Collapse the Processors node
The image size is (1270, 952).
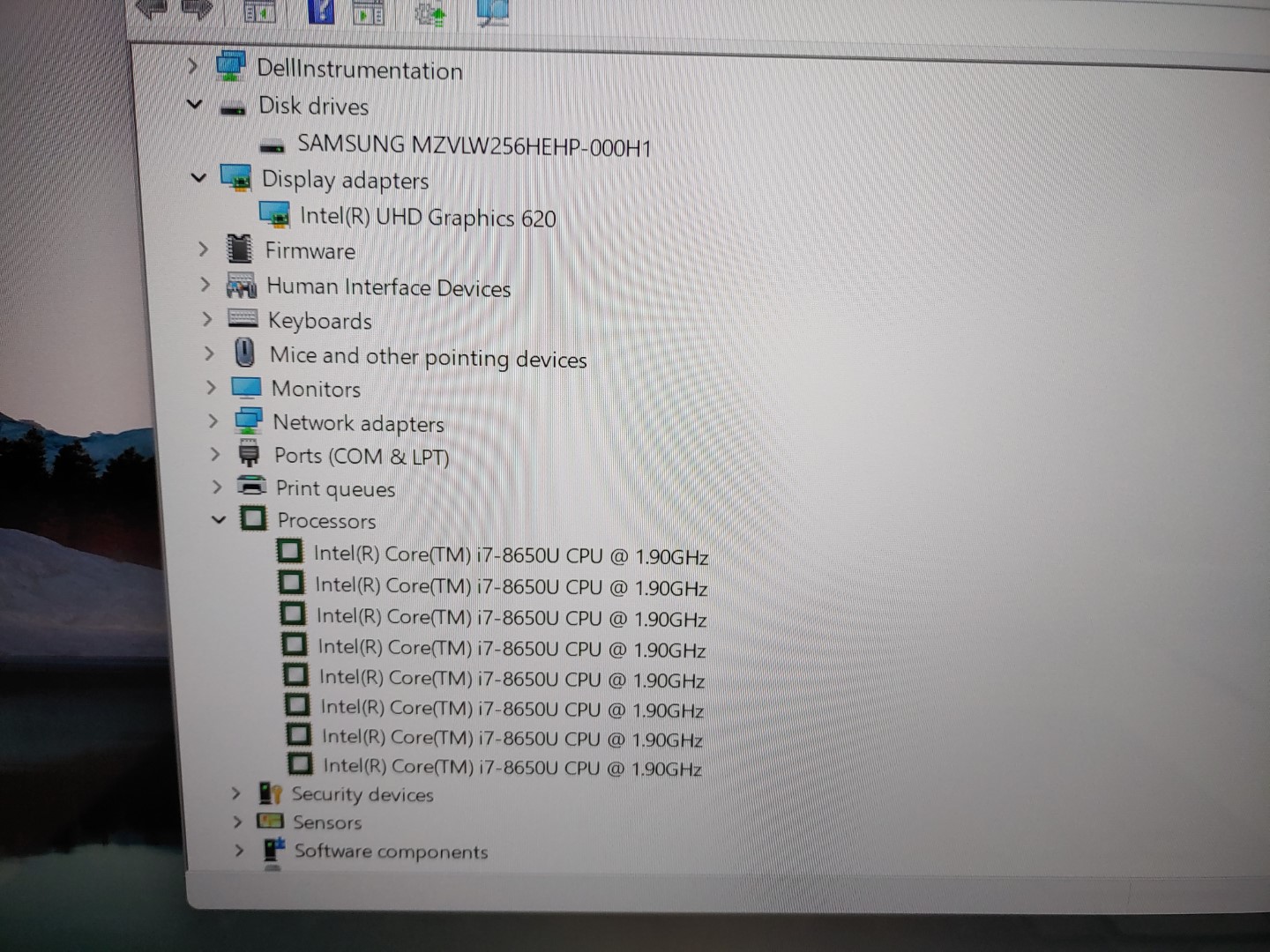(x=219, y=519)
